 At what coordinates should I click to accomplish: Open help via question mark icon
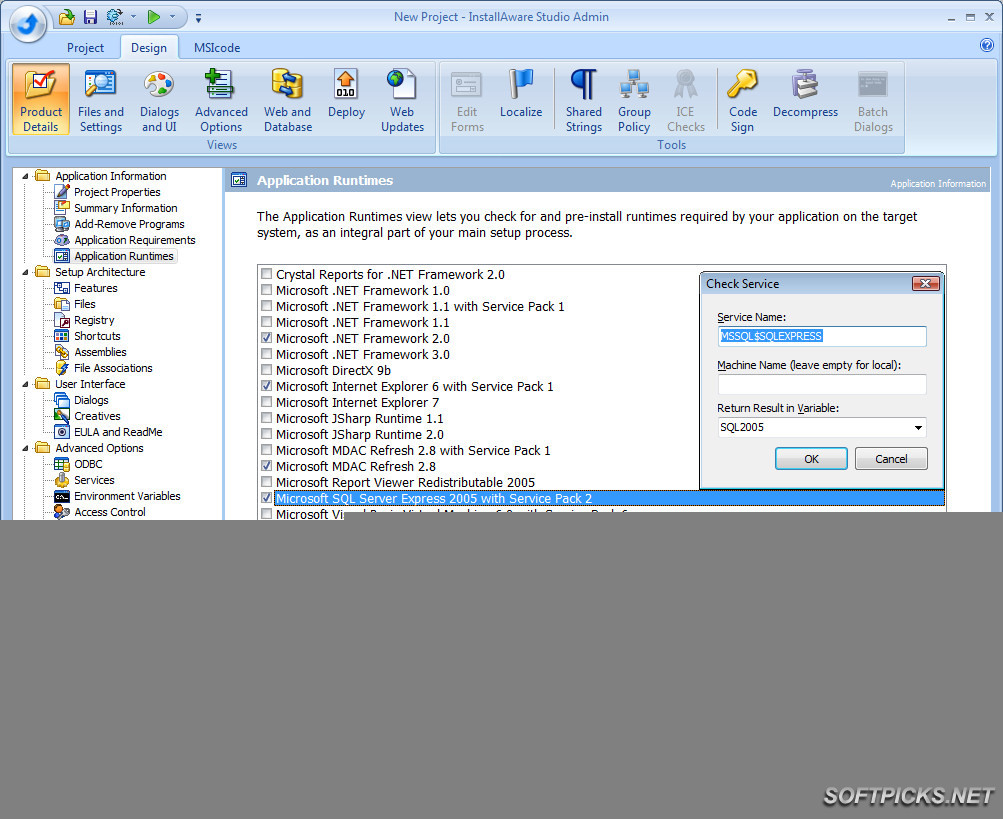[x=986, y=45]
